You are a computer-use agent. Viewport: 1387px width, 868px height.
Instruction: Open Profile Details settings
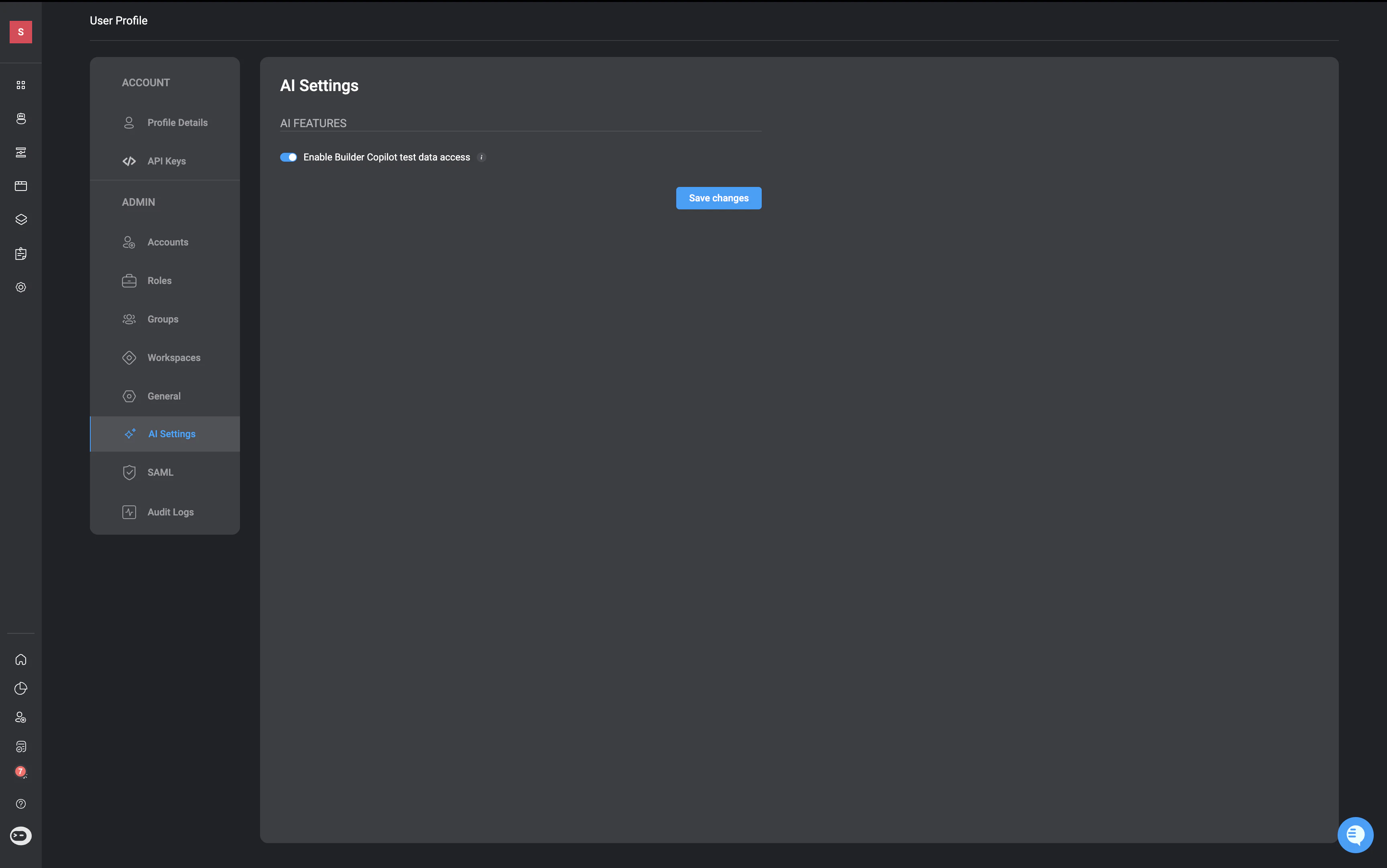[177, 123]
